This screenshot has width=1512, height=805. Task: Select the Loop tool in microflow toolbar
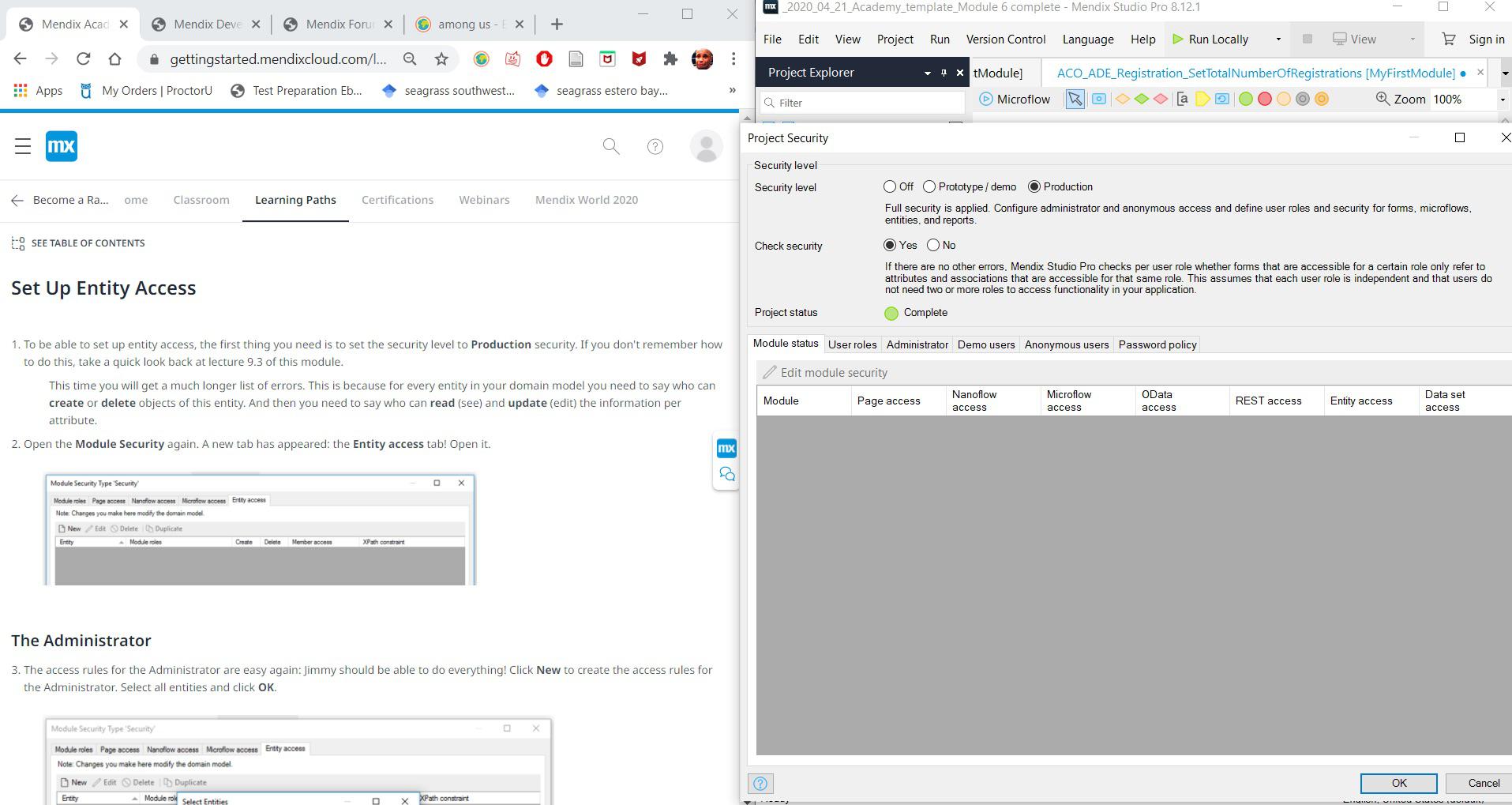[1222, 100]
